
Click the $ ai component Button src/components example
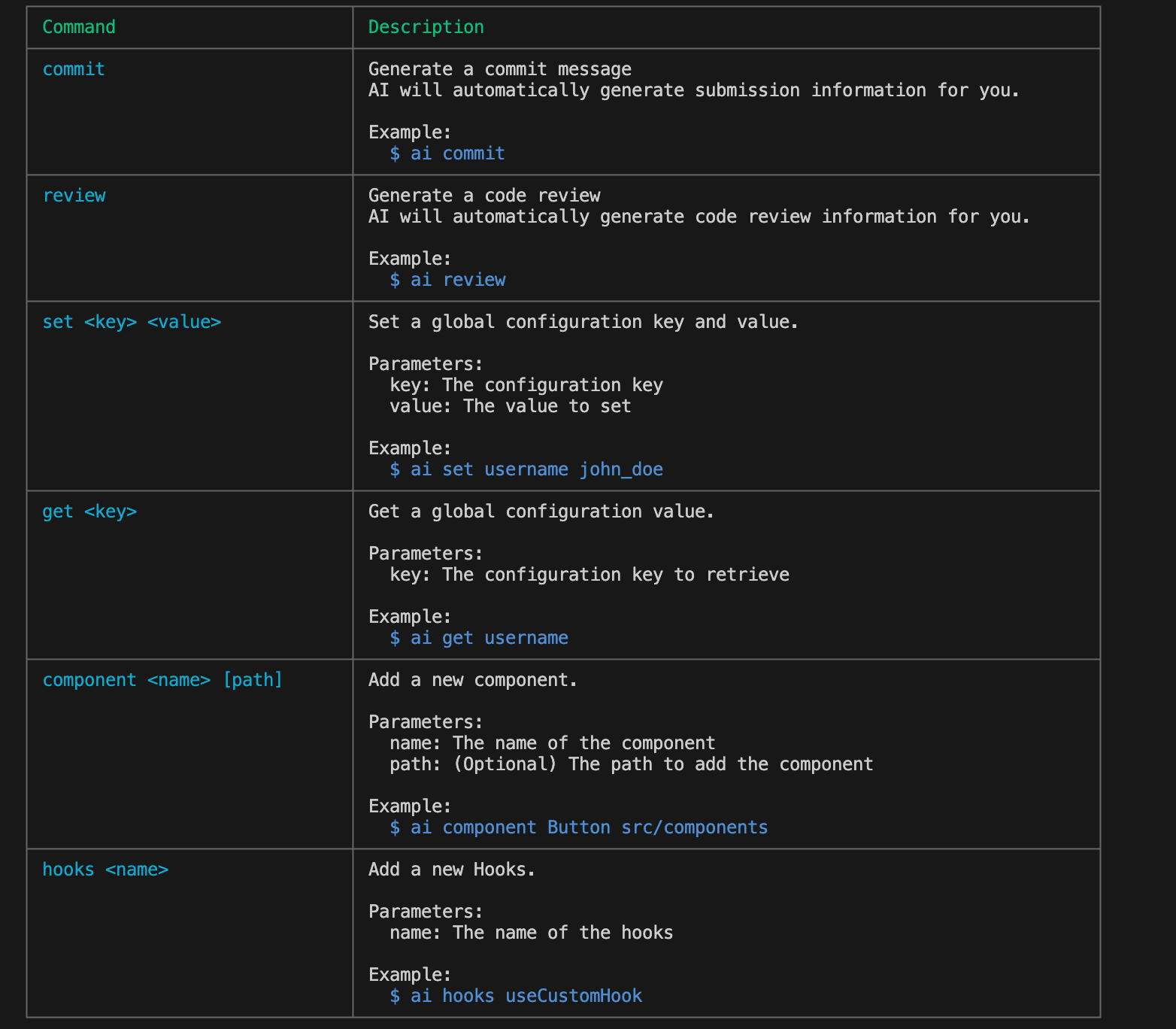[579, 827]
